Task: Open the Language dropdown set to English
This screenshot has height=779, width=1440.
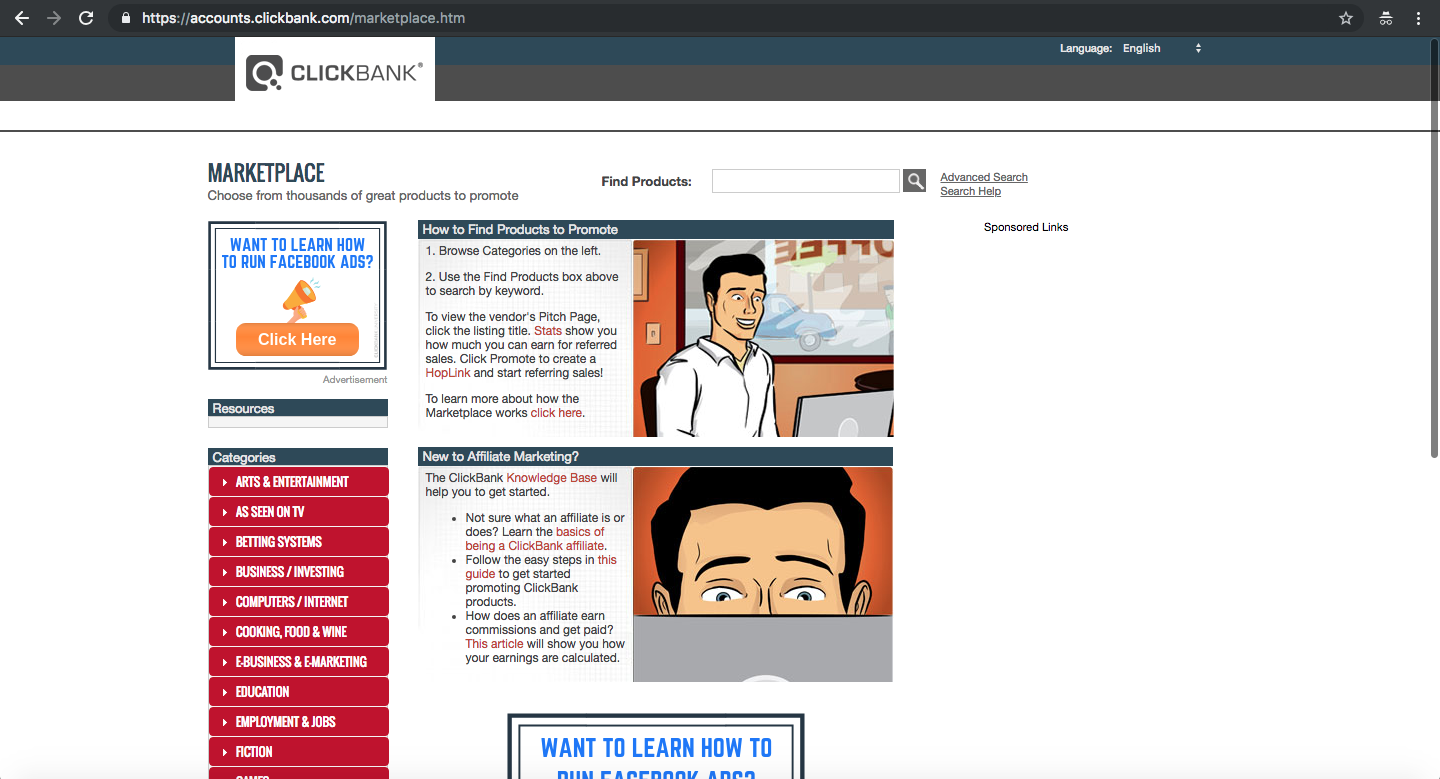Action: [1161, 48]
